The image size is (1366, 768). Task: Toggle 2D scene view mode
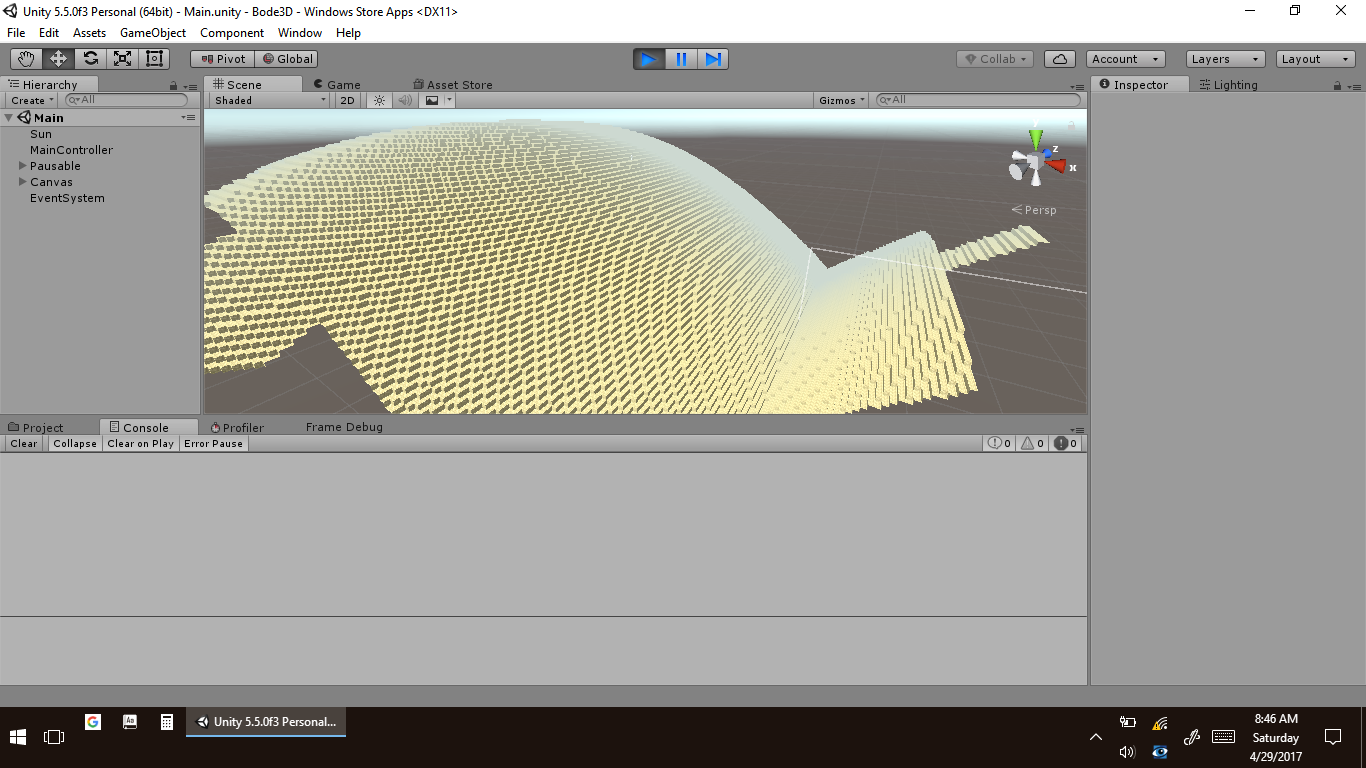(x=347, y=100)
